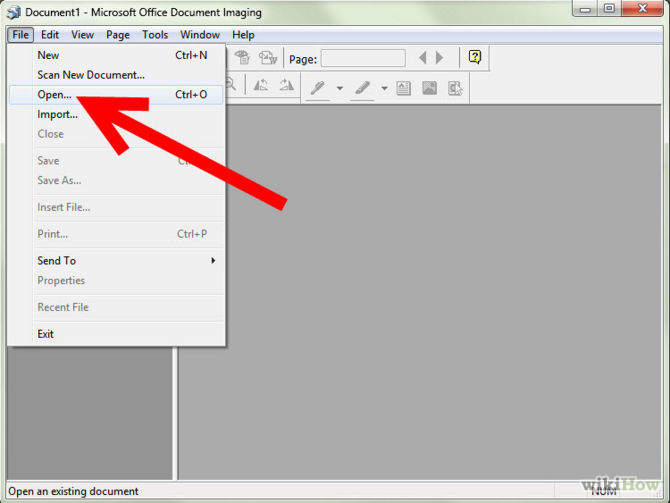Click the Recognize Text Using OCR icon
670x503 pixels.
242,57
